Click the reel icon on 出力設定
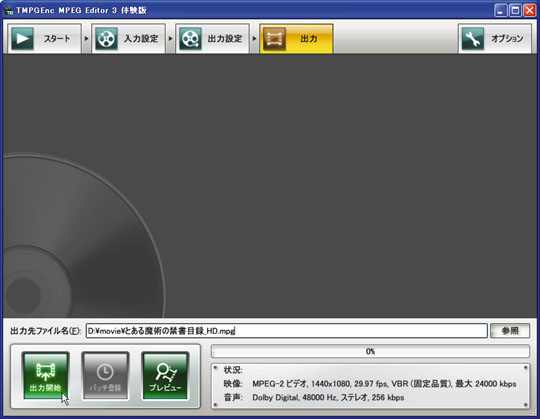This screenshot has height=419, width=540. [x=190, y=39]
